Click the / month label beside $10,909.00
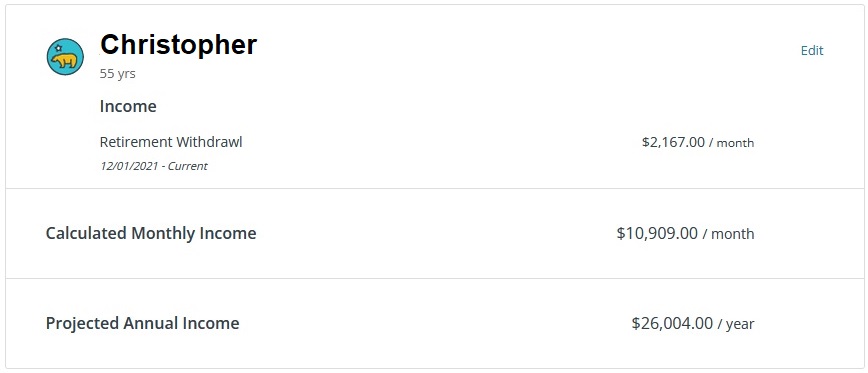This screenshot has height=373, width=868. 728,234
